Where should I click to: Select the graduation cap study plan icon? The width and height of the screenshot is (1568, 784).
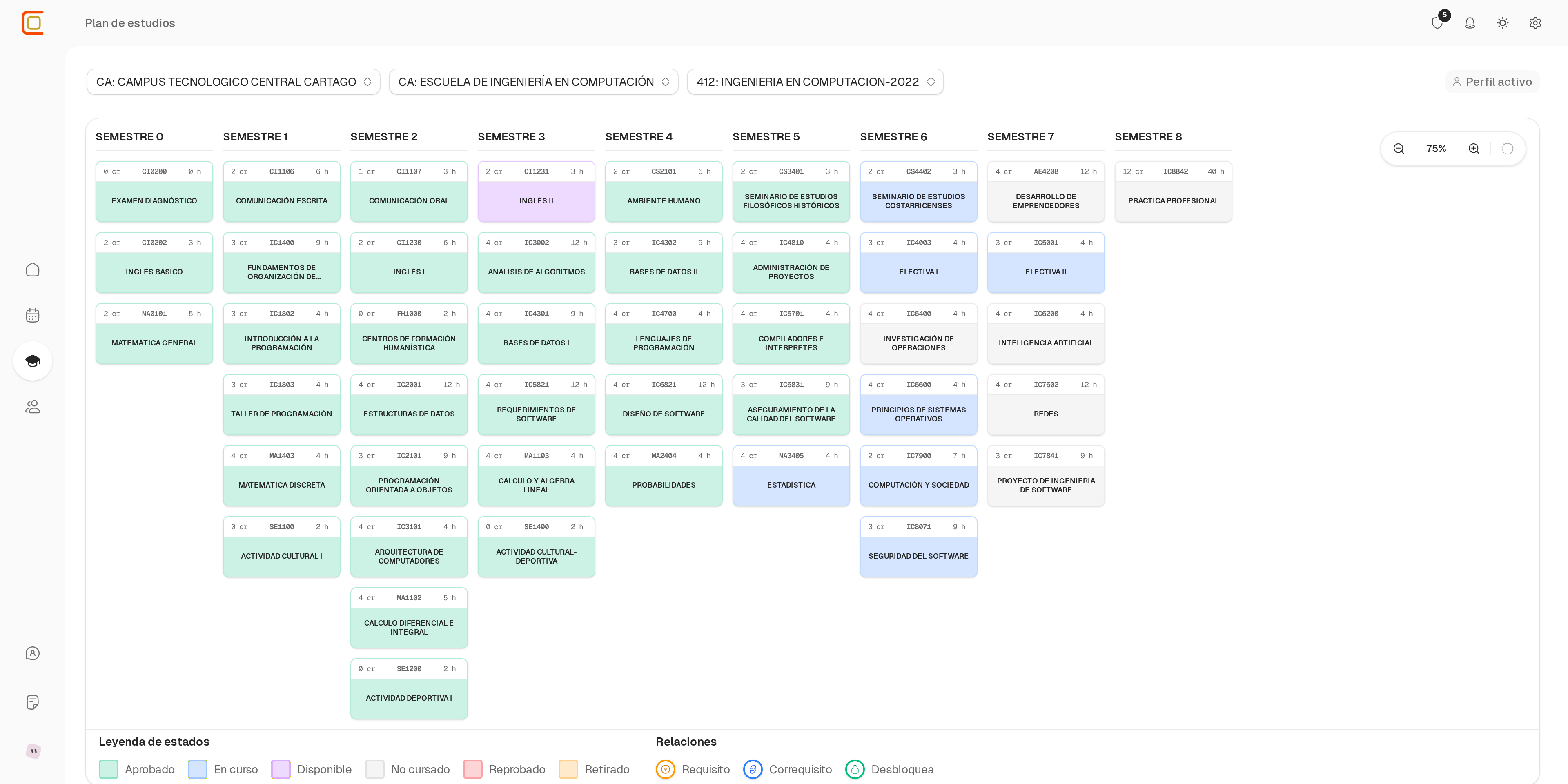(x=33, y=361)
